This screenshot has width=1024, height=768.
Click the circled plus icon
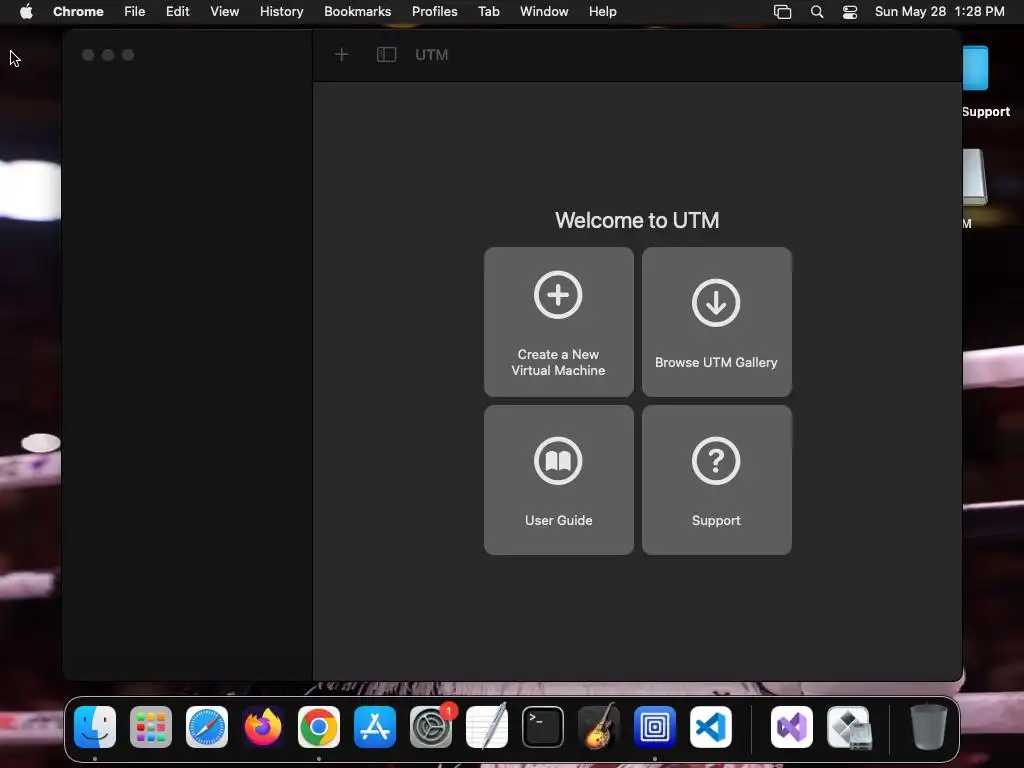click(558, 295)
